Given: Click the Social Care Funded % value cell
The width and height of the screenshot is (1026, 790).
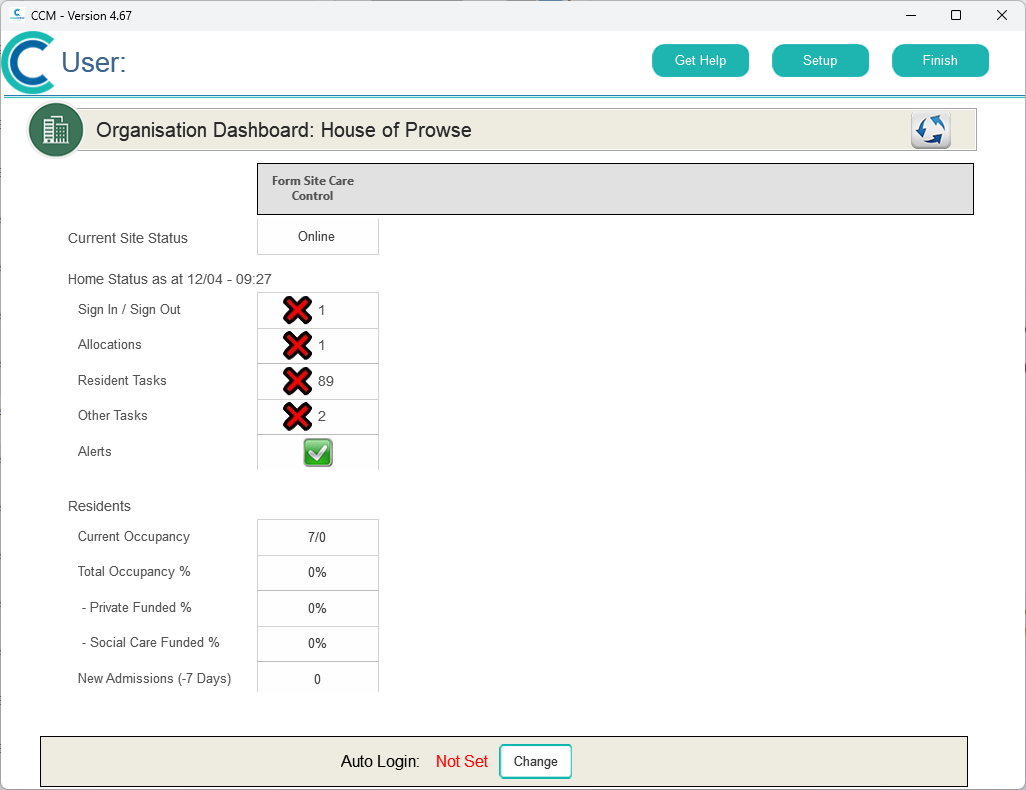Looking at the screenshot, I should coord(317,644).
